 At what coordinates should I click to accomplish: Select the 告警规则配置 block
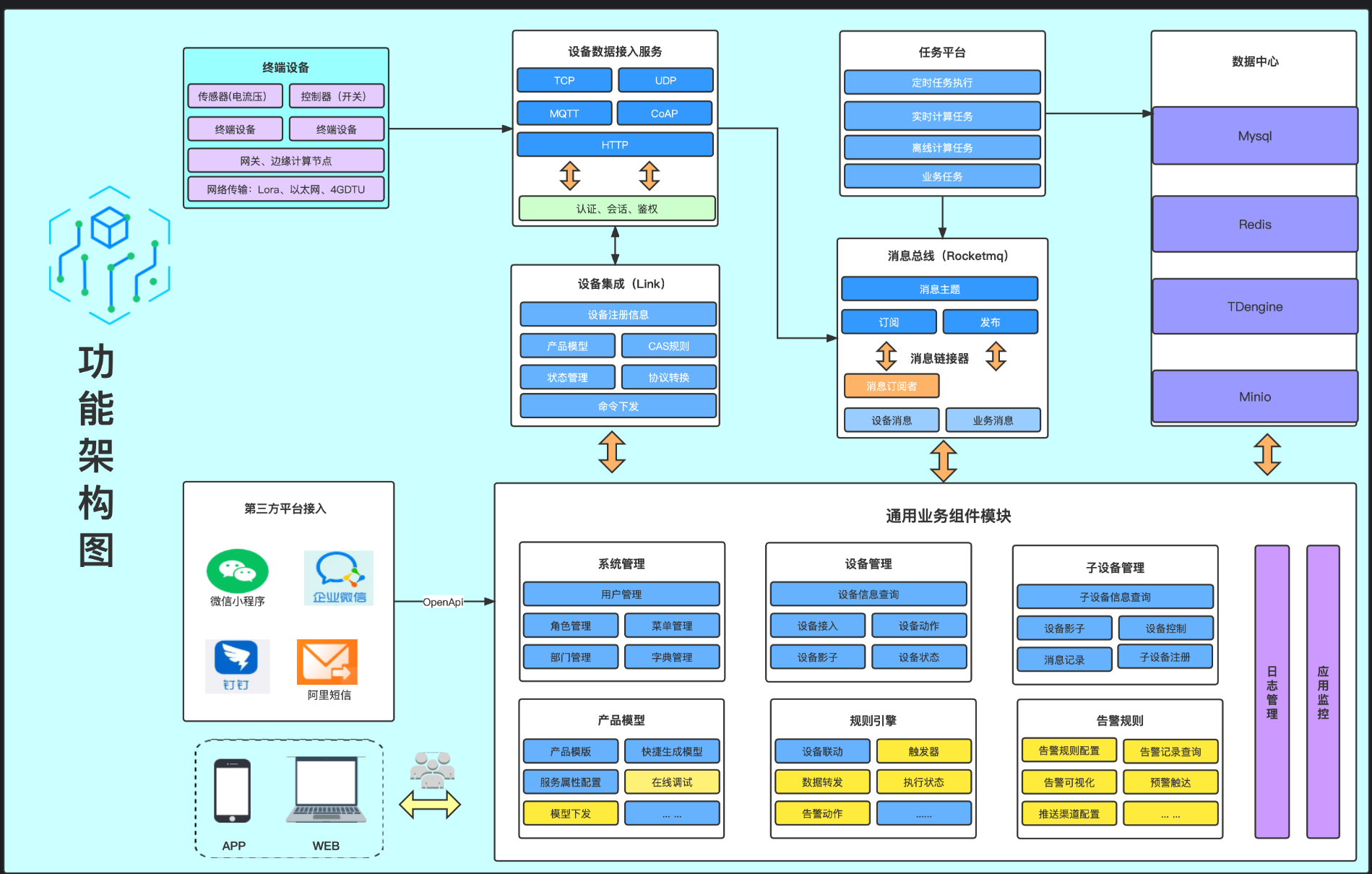pyautogui.click(x=1069, y=750)
